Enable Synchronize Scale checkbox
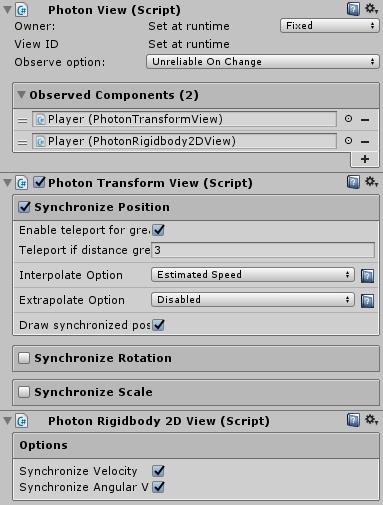The height and width of the screenshot is (505, 383). coord(24,392)
